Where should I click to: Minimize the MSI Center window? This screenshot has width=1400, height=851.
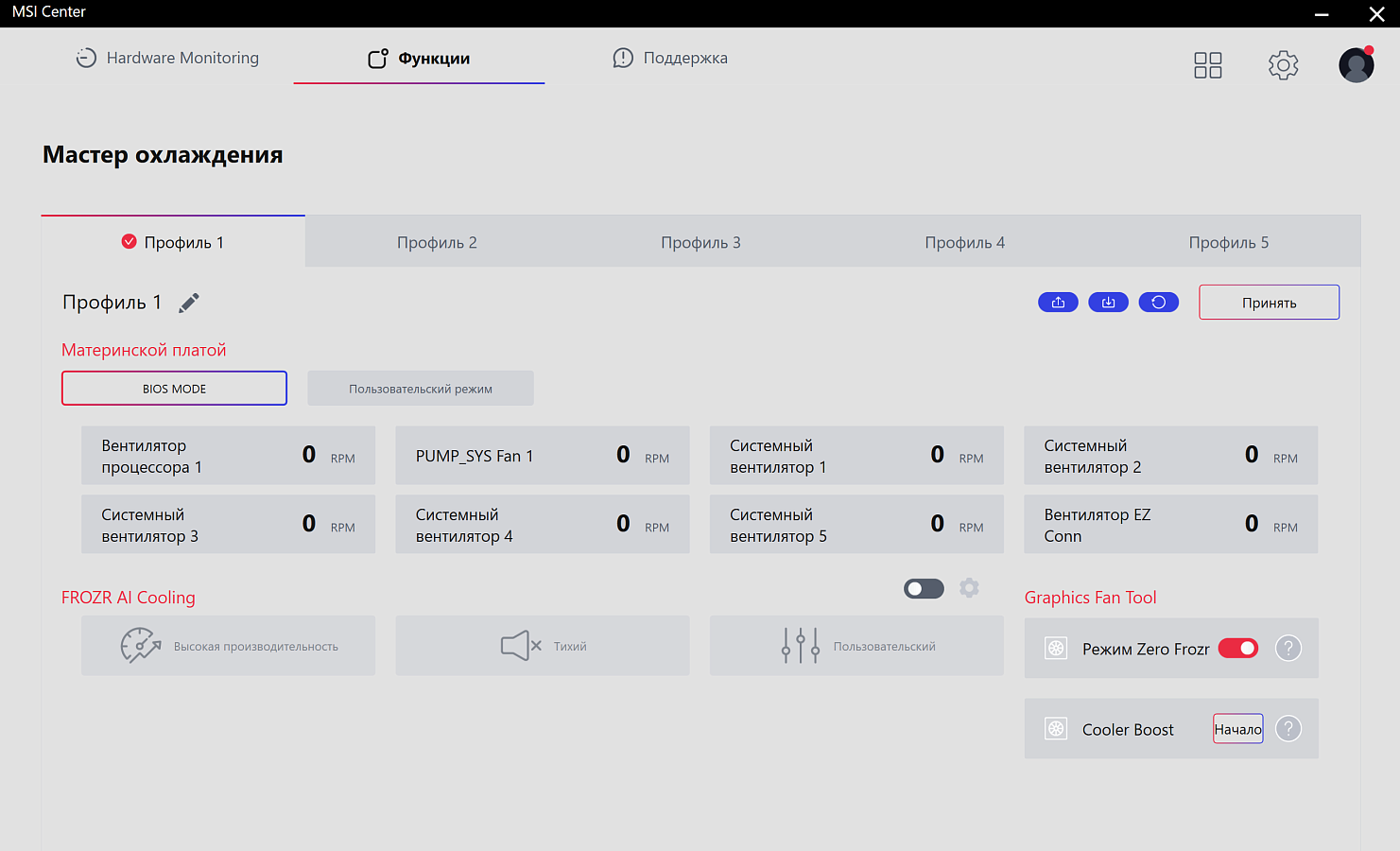coord(1322,13)
